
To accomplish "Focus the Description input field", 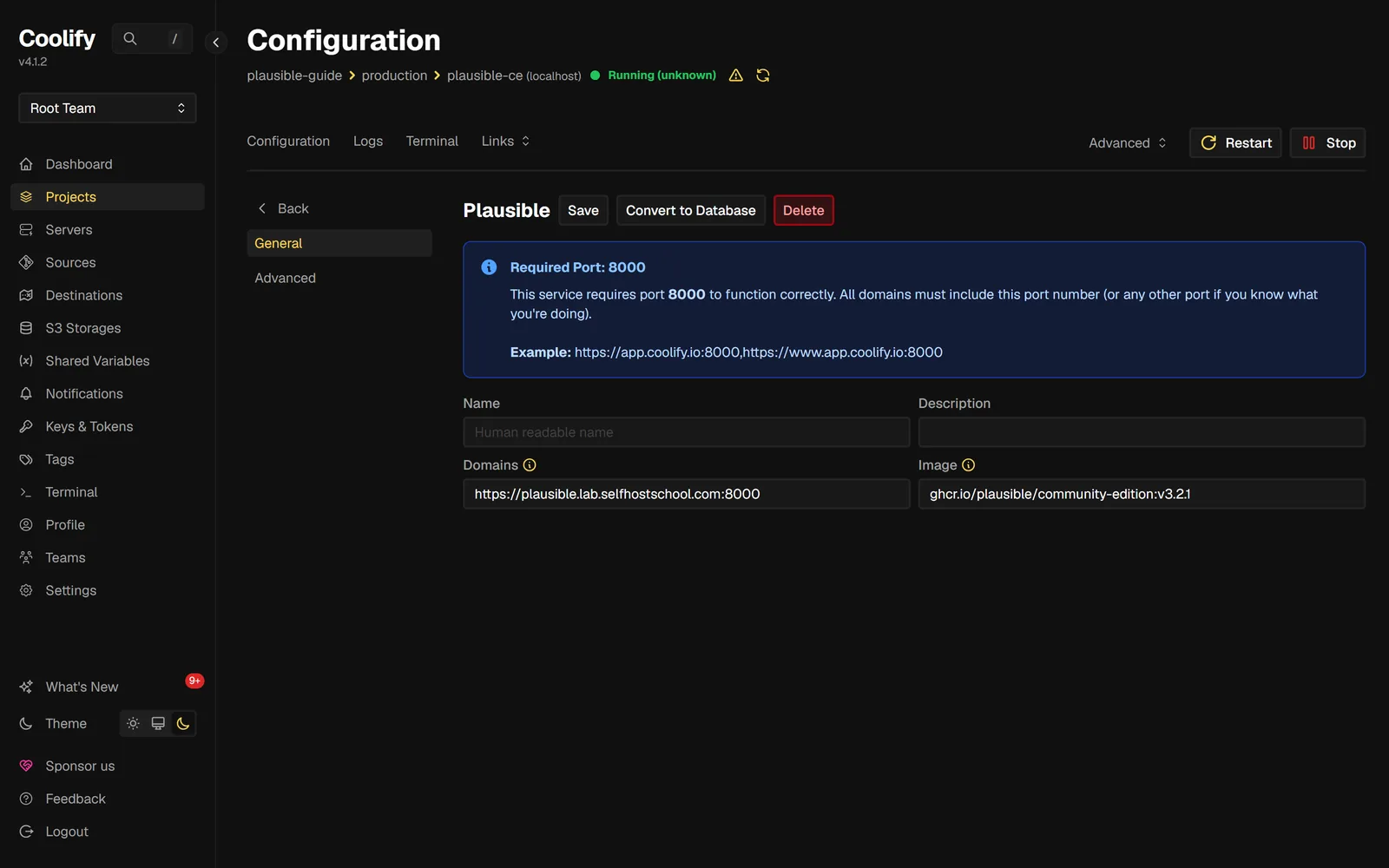I will click(x=1142, y=432).
